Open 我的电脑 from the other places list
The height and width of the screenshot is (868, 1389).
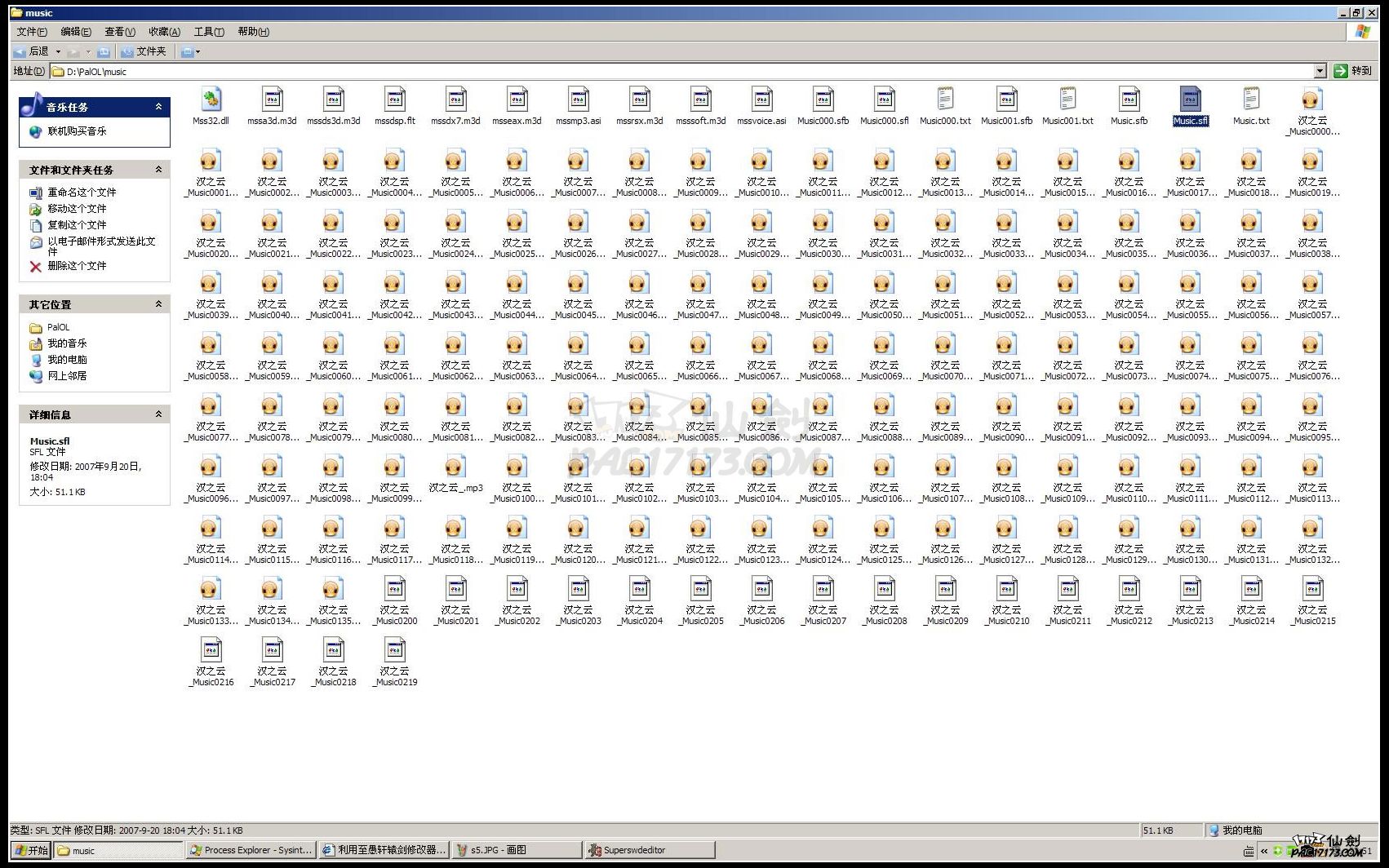tap(67, 360)
